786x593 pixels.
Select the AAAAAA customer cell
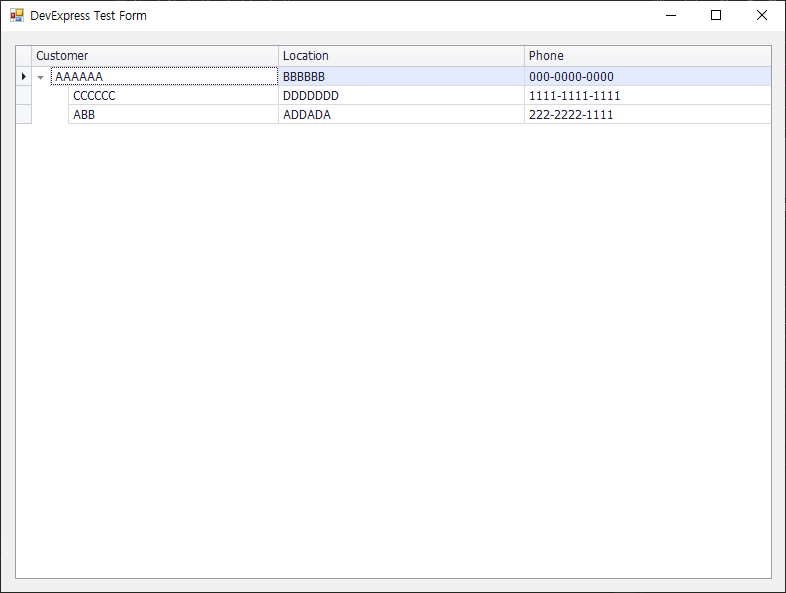click(164, 76)
